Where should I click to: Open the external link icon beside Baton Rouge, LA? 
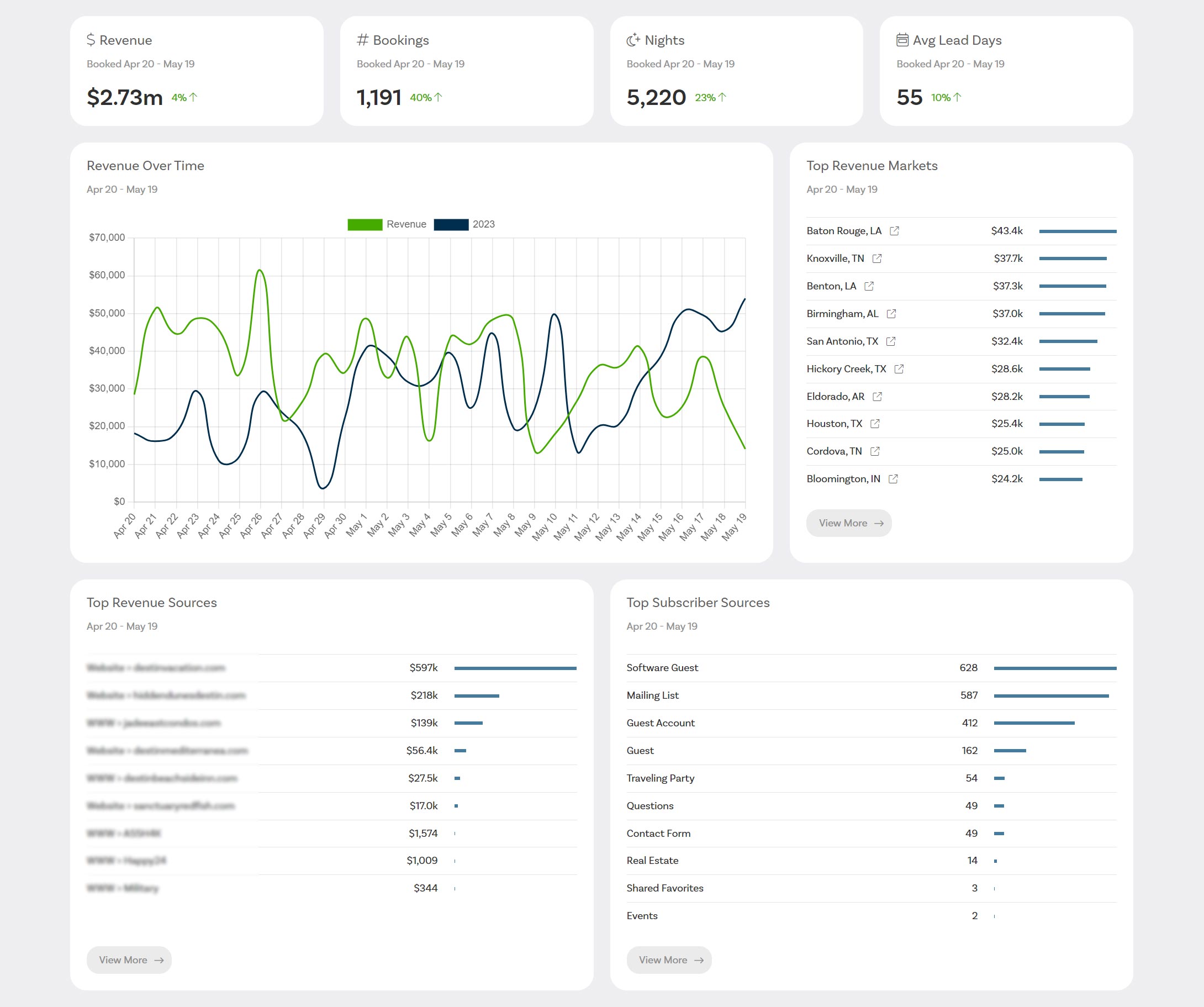pyautogui.click(x=894, y=231)
